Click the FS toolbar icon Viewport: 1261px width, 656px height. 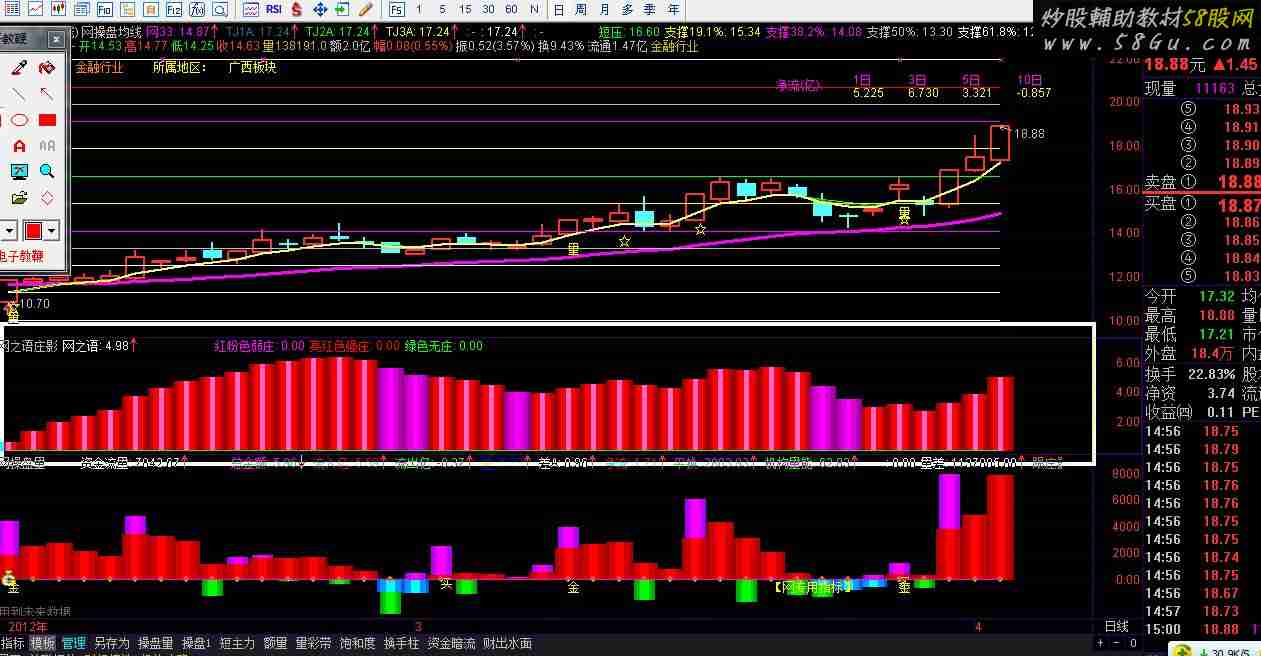coord(397,9)
